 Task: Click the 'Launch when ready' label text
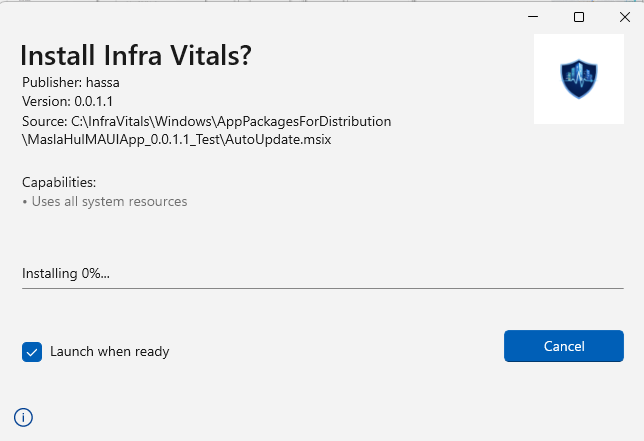pos(110,352)
